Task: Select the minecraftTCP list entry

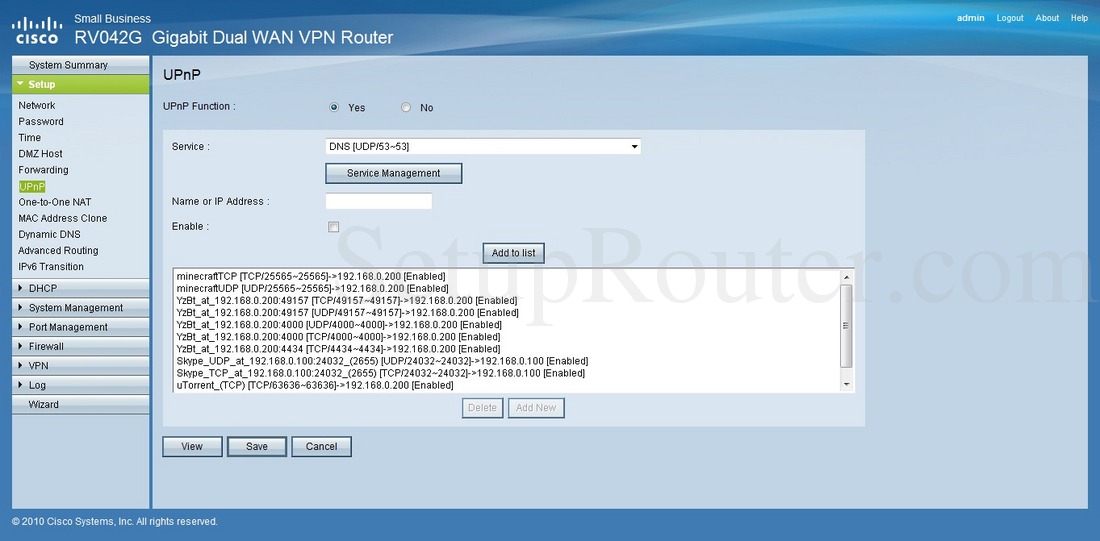Action: tap(311, 276)
